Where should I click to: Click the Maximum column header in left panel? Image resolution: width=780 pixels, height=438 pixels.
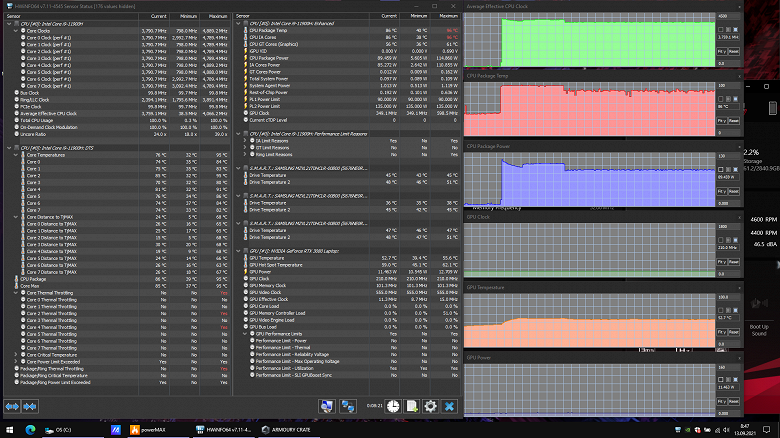click(x=214, y=16)
